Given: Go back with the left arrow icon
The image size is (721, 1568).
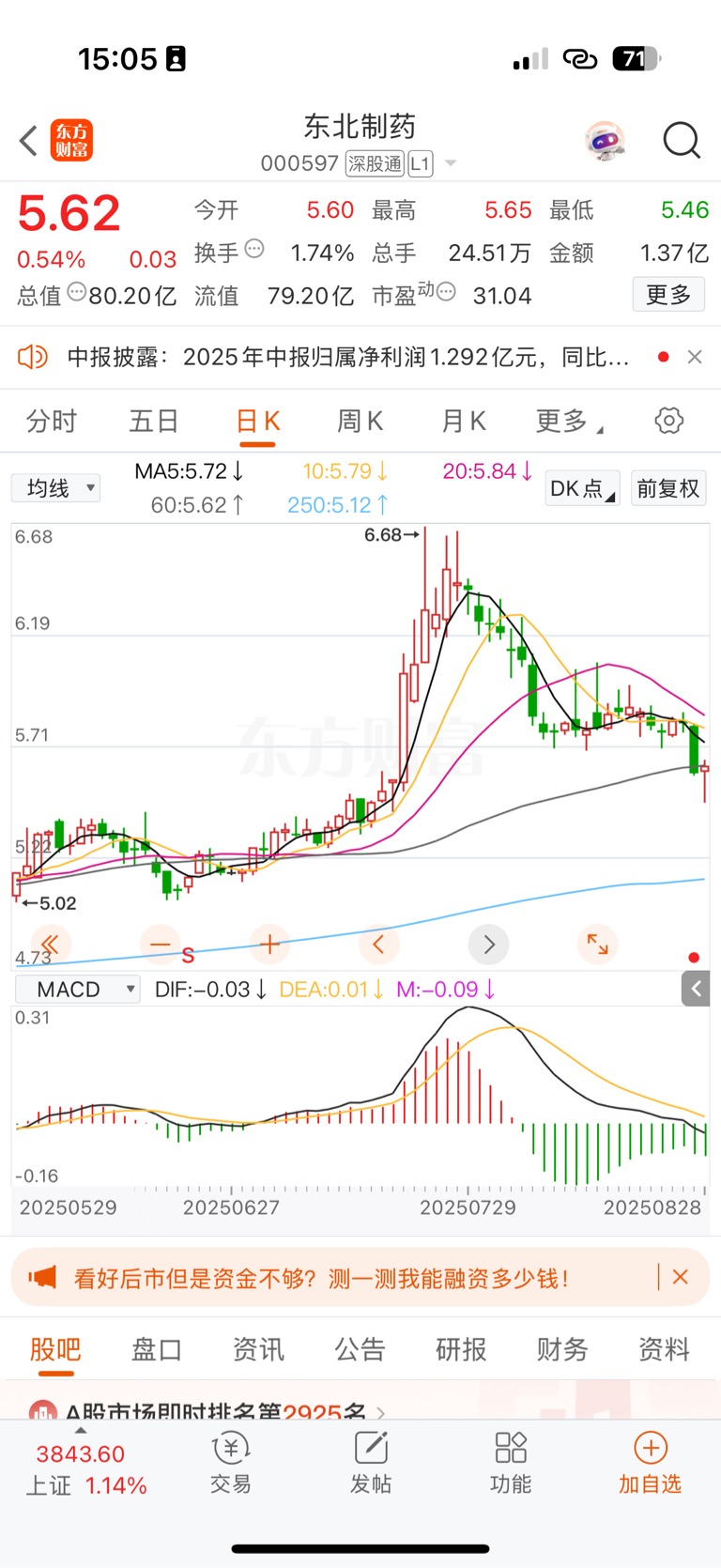Looking at the screenshot, I should (28, 141).
